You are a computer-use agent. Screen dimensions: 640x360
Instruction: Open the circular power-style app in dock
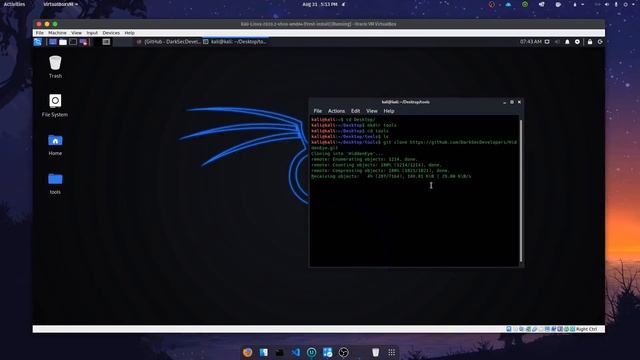tap(311, 352)
